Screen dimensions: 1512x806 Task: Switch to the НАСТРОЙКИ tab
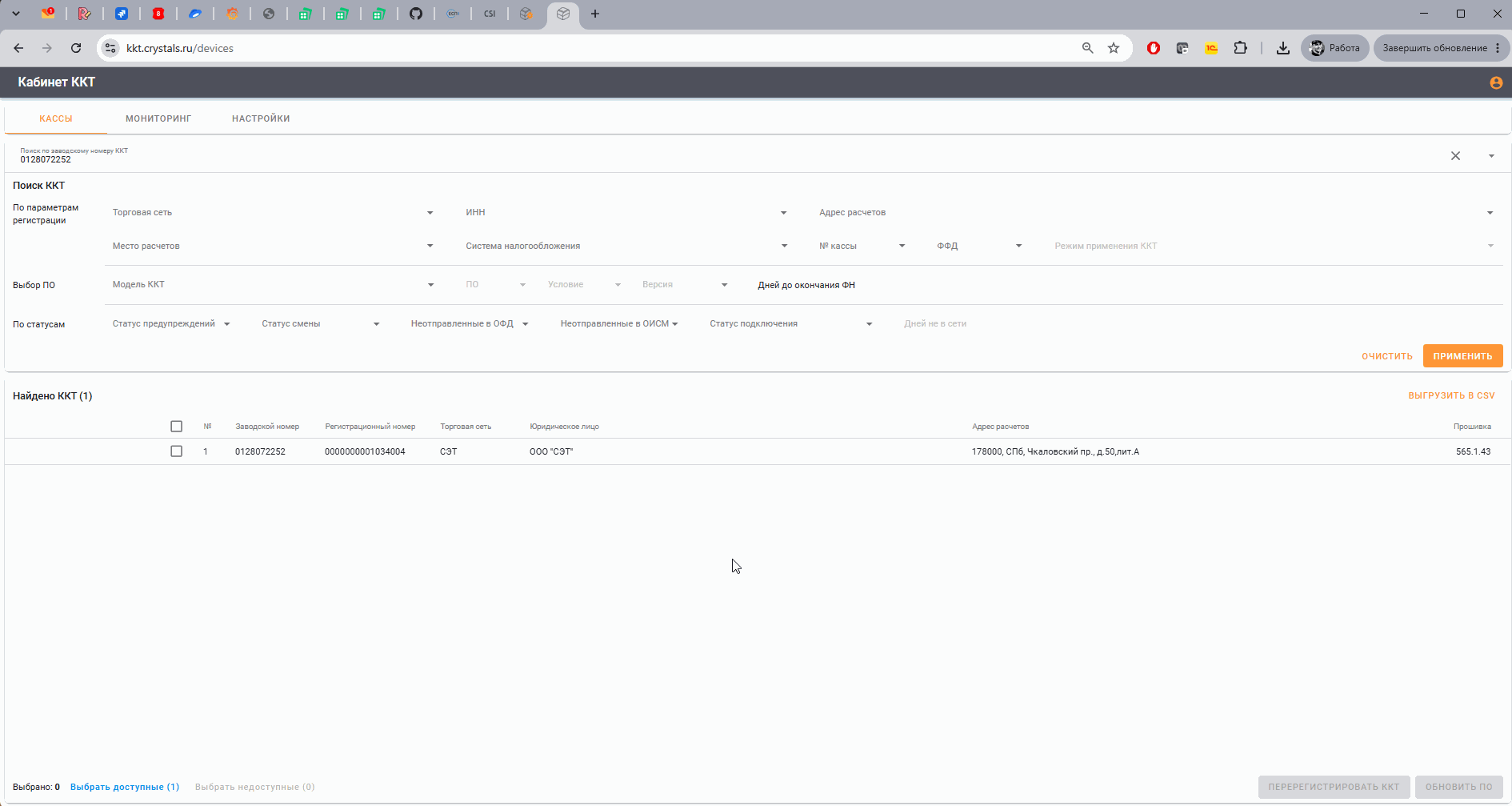261,118
